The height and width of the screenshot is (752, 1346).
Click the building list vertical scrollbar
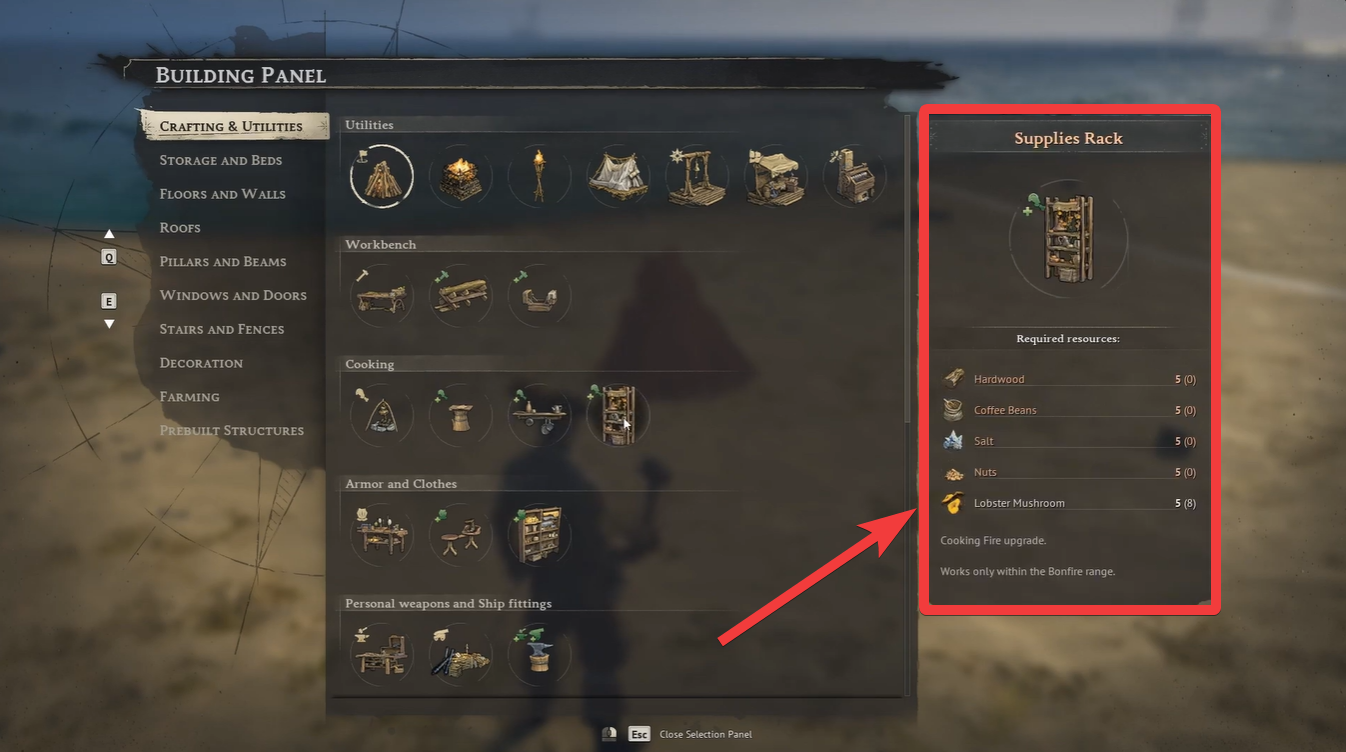[x=908, y=269]
